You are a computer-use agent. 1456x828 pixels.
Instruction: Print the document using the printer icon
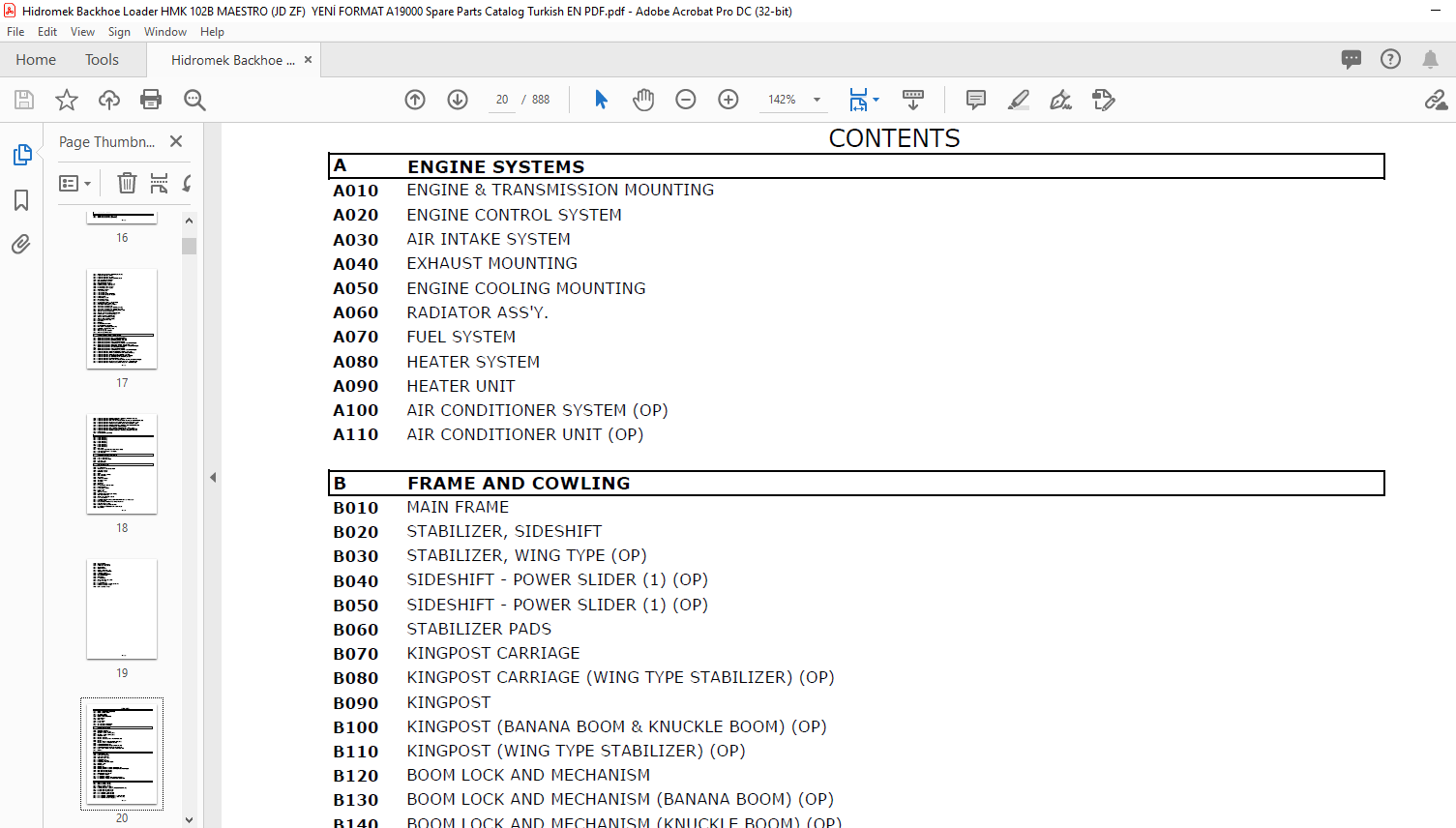[x=151, y=100]
